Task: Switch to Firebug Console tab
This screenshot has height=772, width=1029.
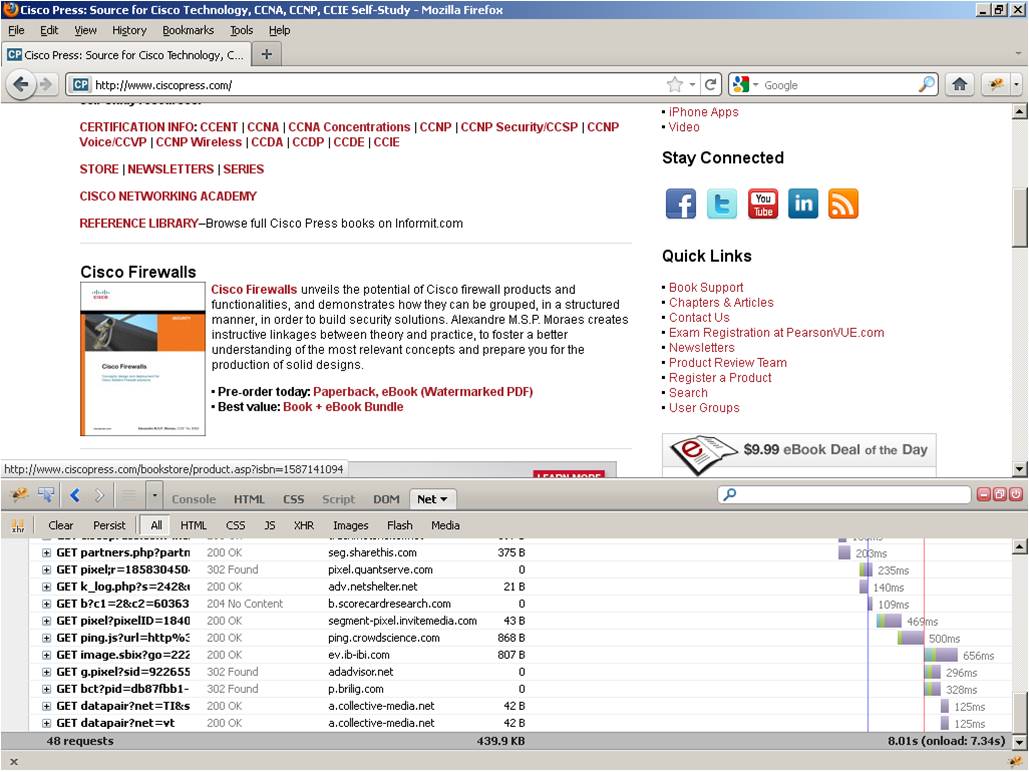Action: tap(194, 500)
